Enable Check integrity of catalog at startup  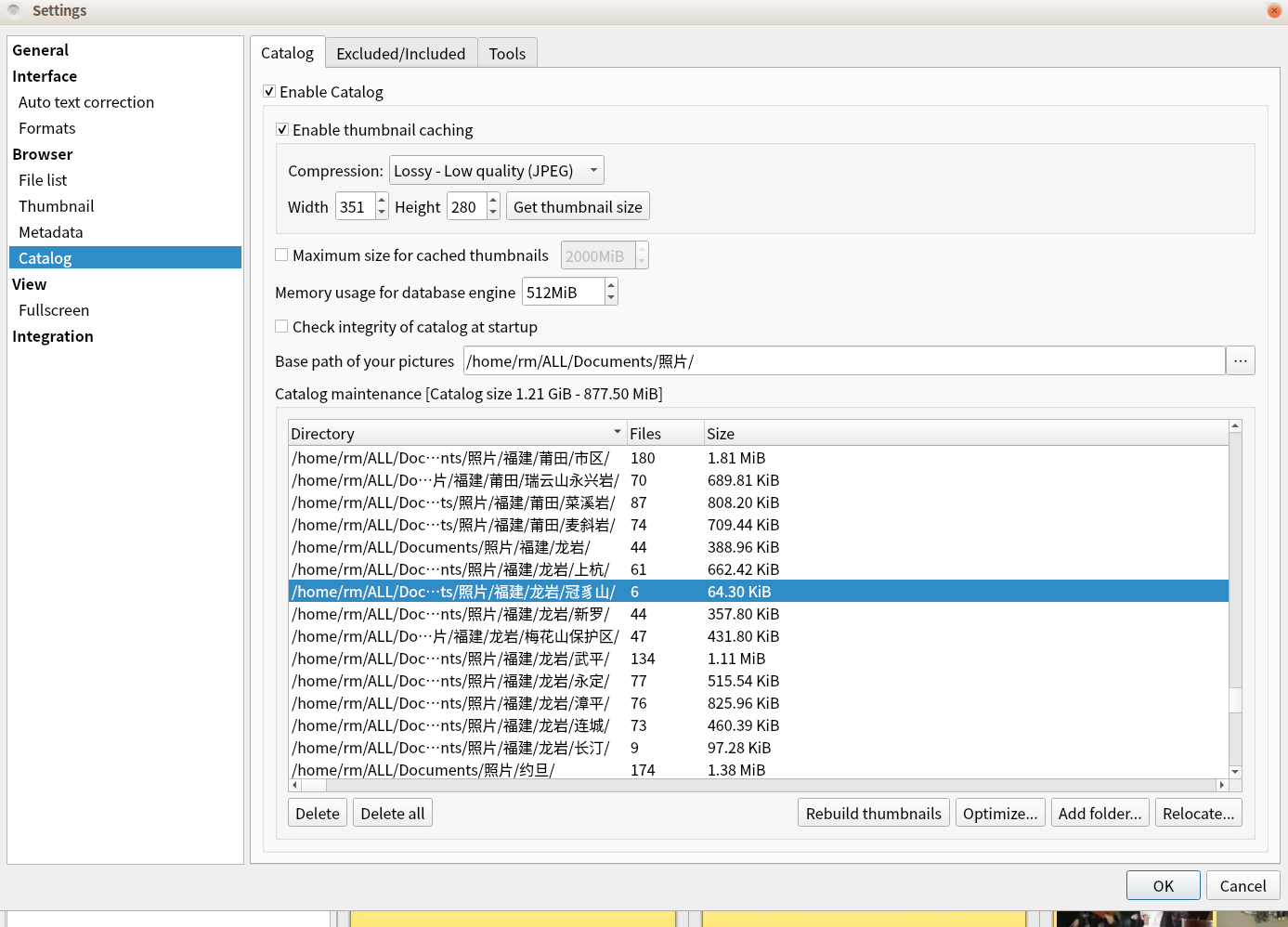click(281, 326)
